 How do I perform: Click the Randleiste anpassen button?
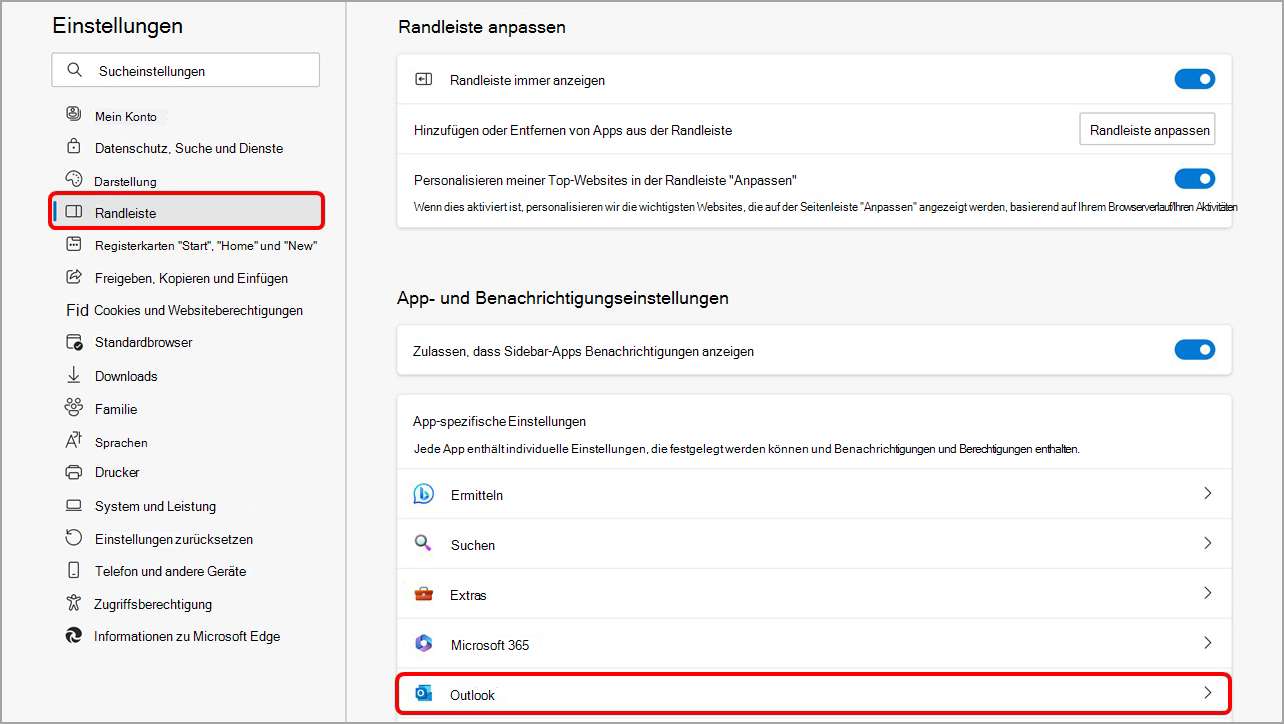tap(1148, 130)
